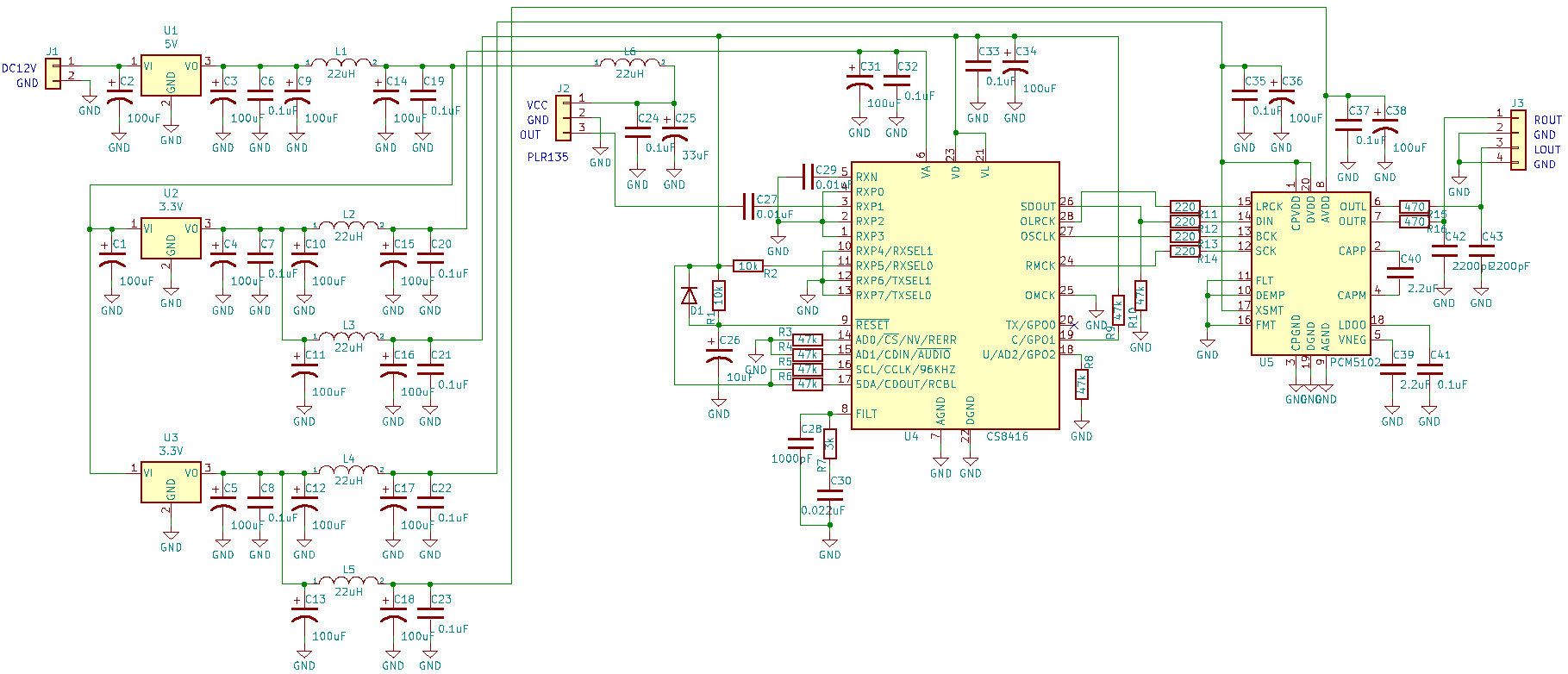
Task: Select the R7 3k resistor
Action: [829, 444]
